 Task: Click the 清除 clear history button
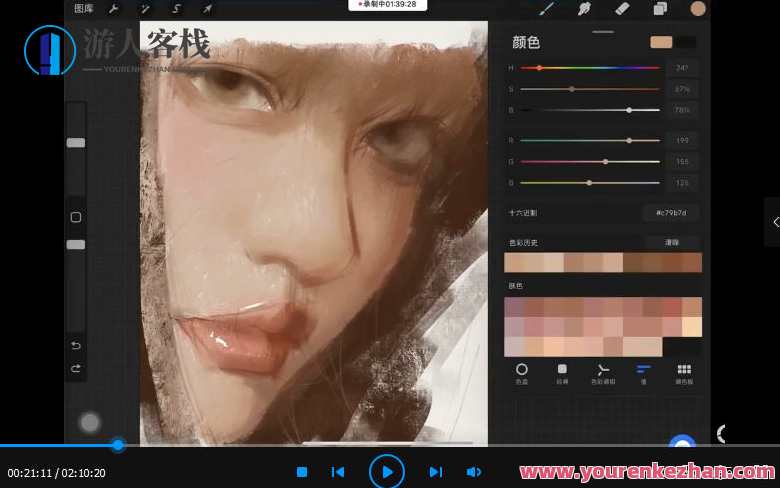click(x=671, y=242)
